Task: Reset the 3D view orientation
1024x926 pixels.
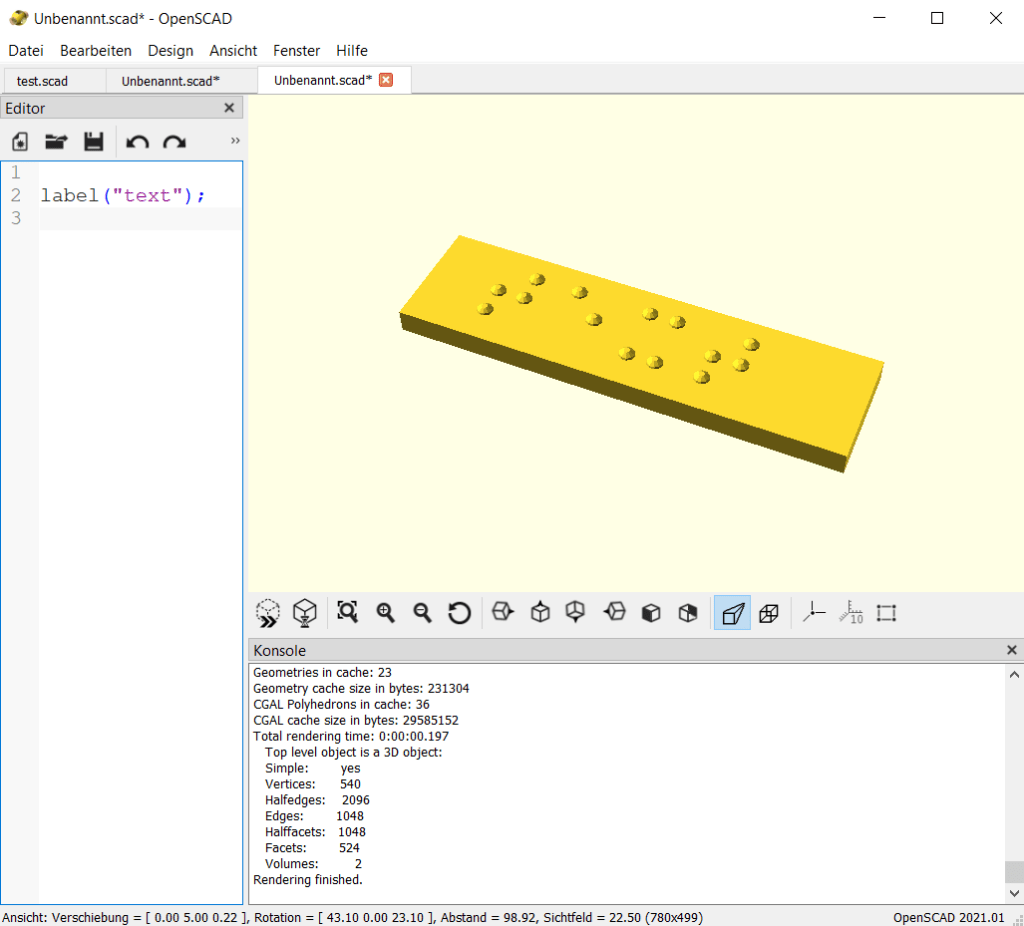Action: click(458, 612)
